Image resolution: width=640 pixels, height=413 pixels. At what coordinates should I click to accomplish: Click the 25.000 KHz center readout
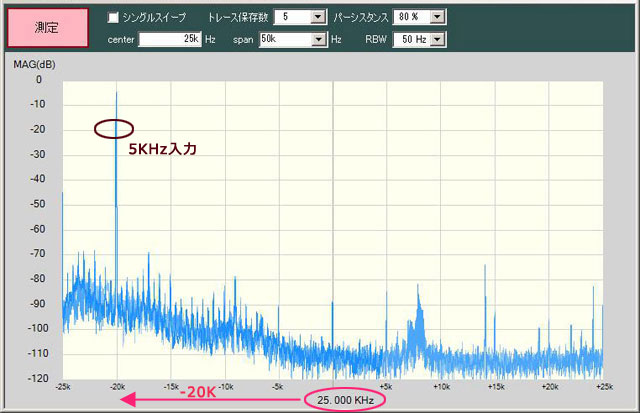click(x=345, y=400)
